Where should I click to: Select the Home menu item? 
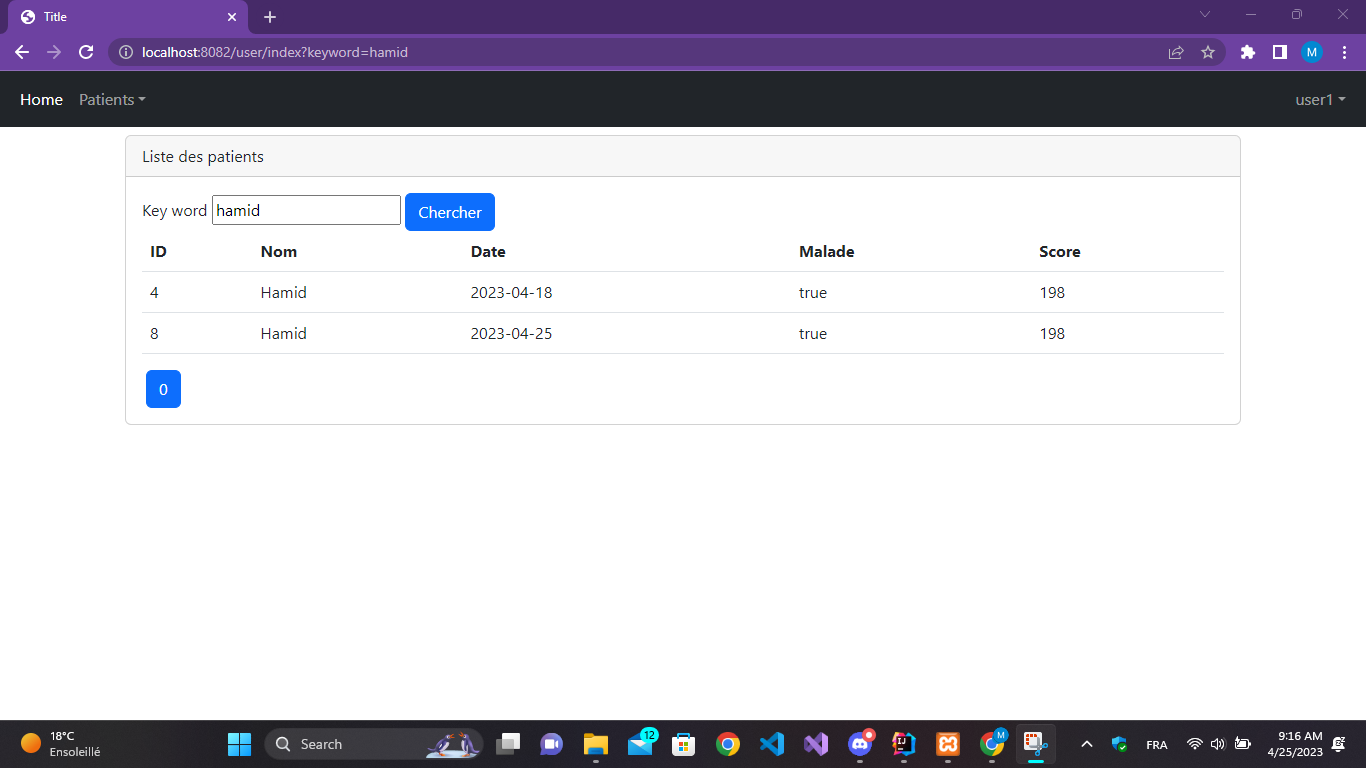point(41,99)
